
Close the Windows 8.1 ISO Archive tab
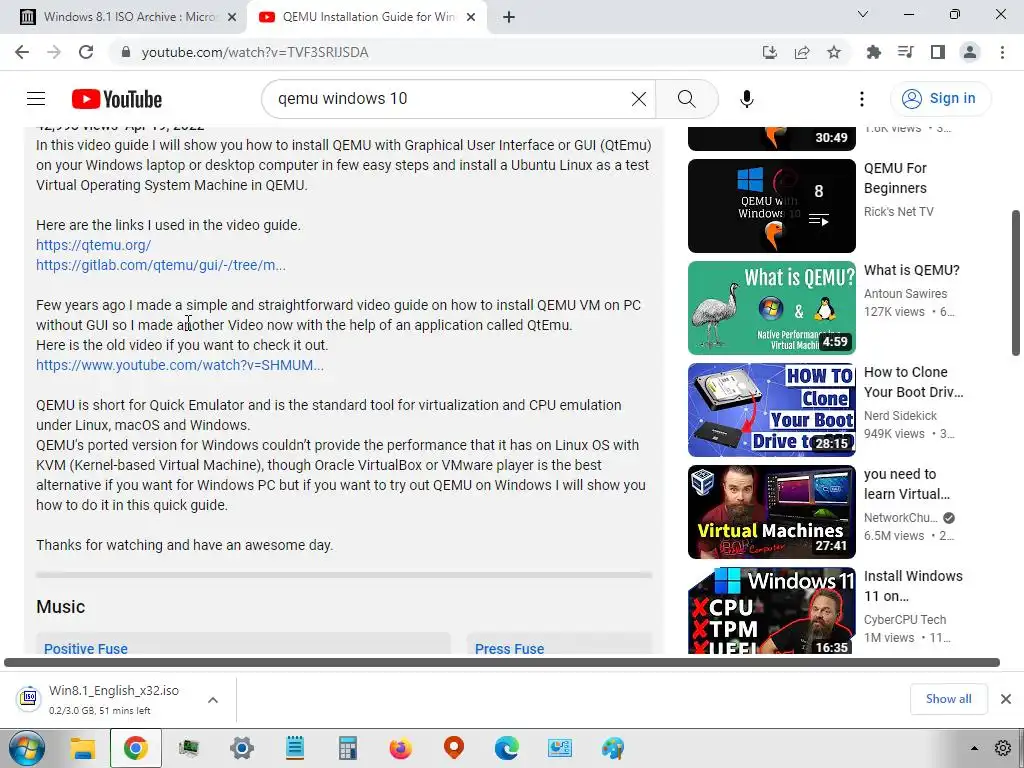[x=232, y=18]
